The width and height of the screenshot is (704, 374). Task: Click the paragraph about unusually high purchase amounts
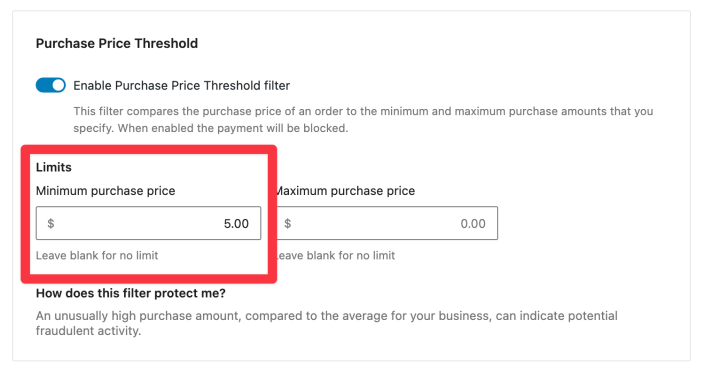(327, 323)
